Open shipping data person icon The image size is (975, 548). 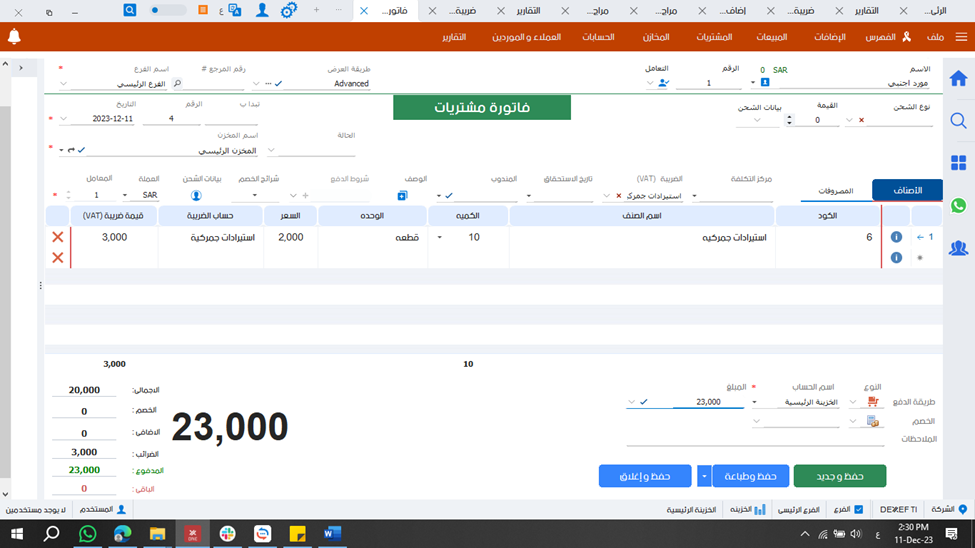click(x=196, y=195)
